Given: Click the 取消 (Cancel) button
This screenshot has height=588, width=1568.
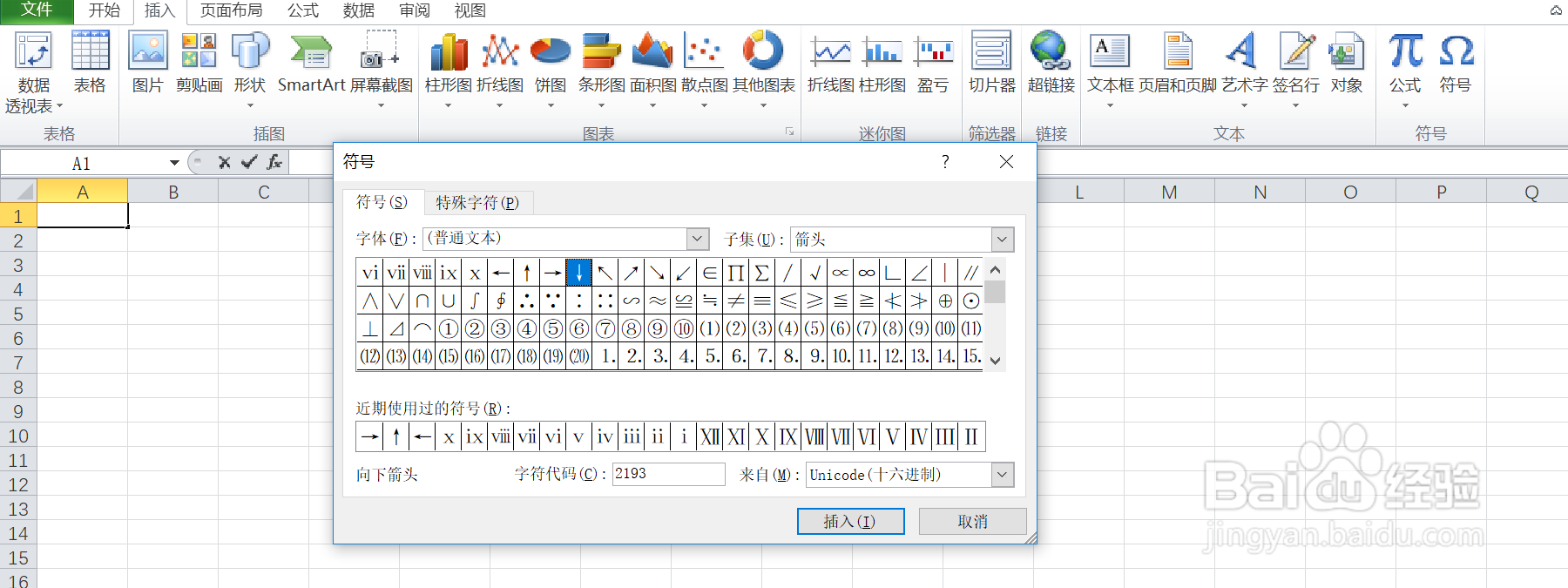Looking at the screenshot, I should 972,521.
